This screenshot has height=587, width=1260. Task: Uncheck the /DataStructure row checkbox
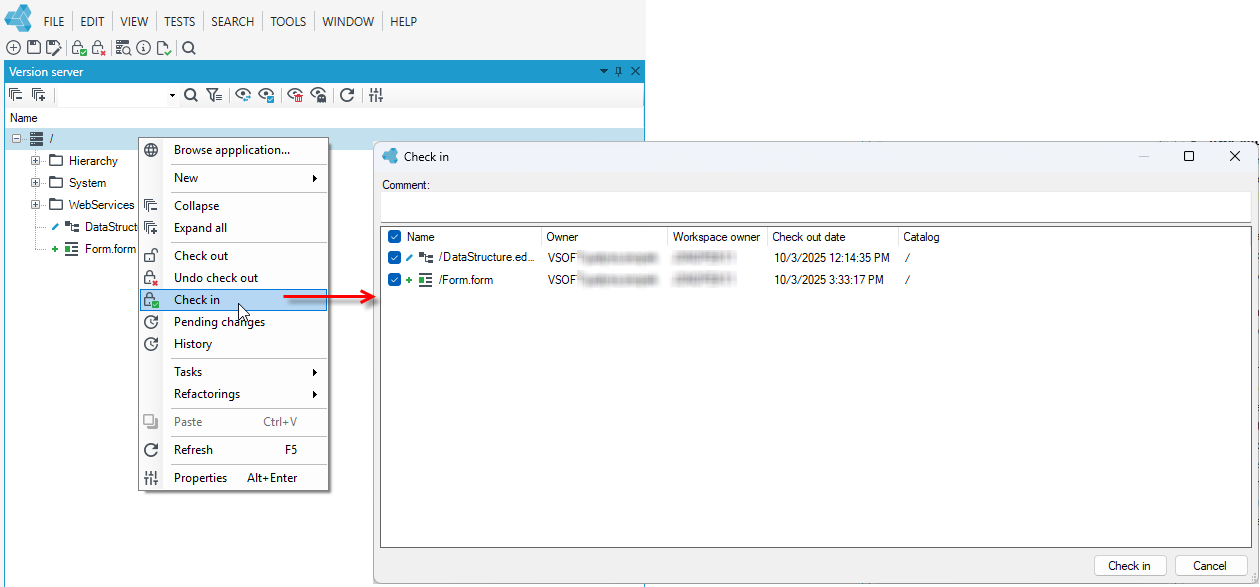click(x=394, y=258)
